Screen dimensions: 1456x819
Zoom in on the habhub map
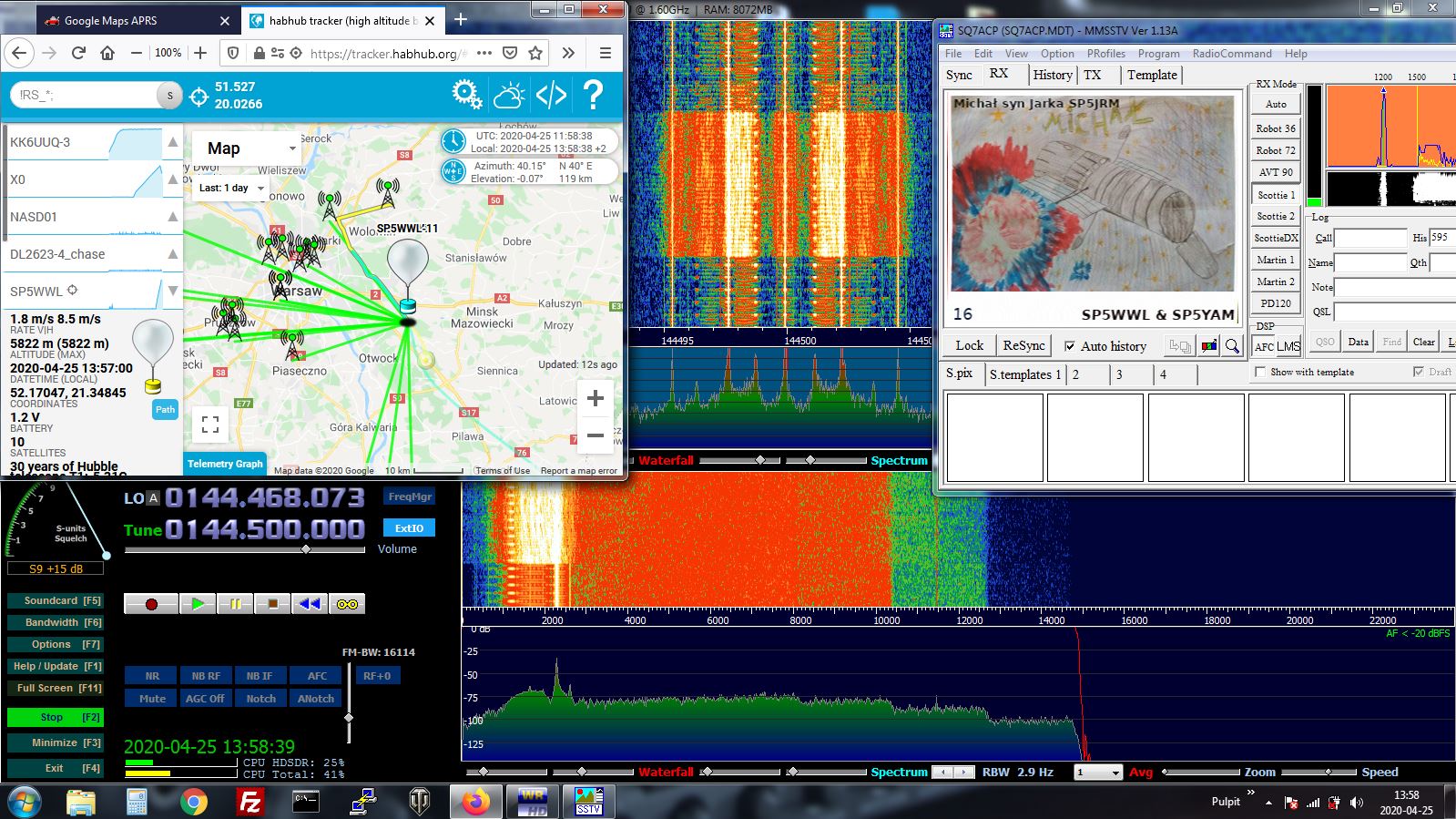pyautogui.click(x=596, y=398)
